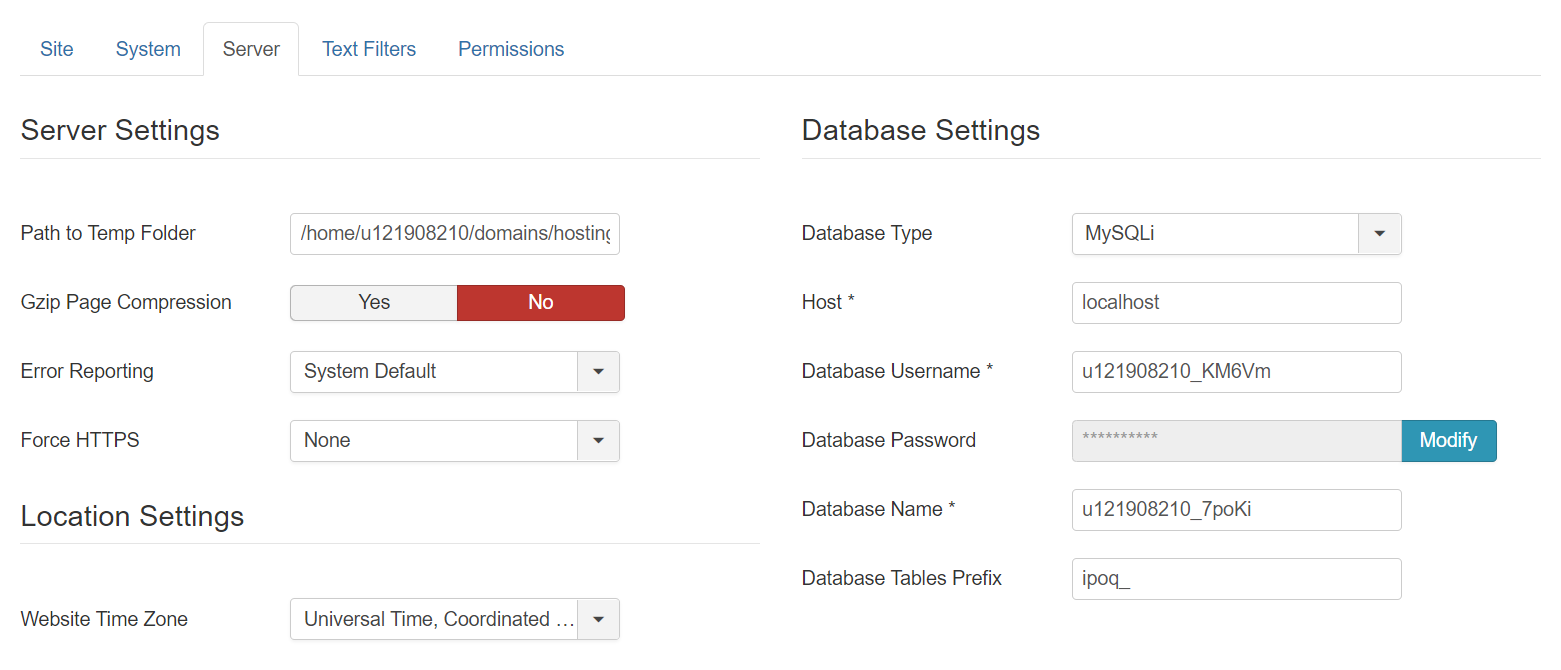Switch to the Site tab
1561x670 pixels.
(x=57, y=49)
